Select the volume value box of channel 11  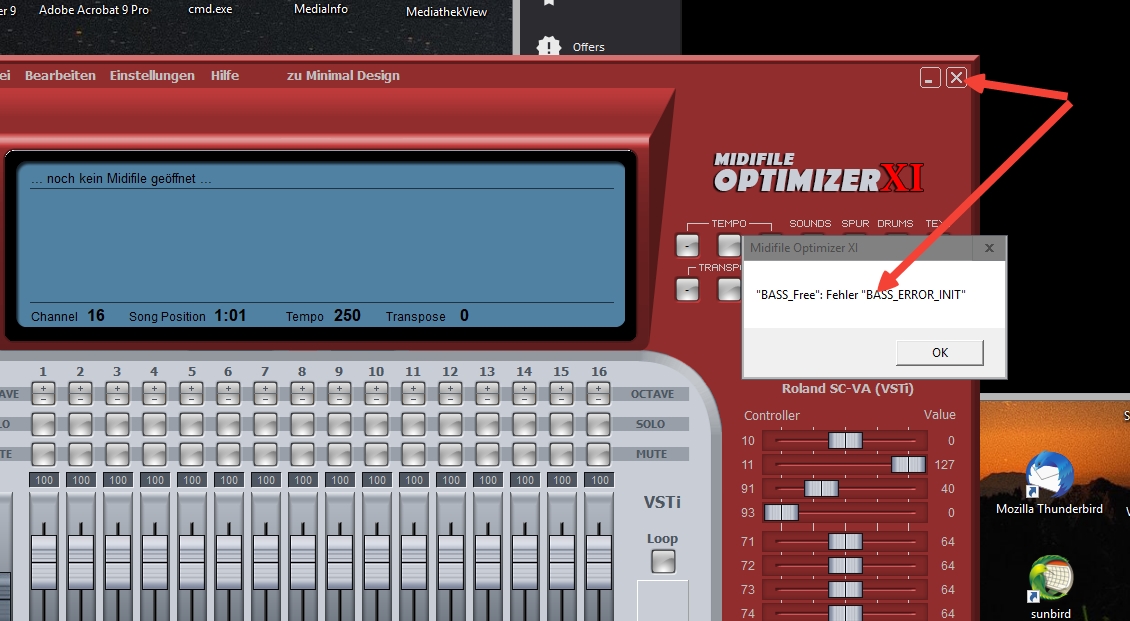[414, 480]
